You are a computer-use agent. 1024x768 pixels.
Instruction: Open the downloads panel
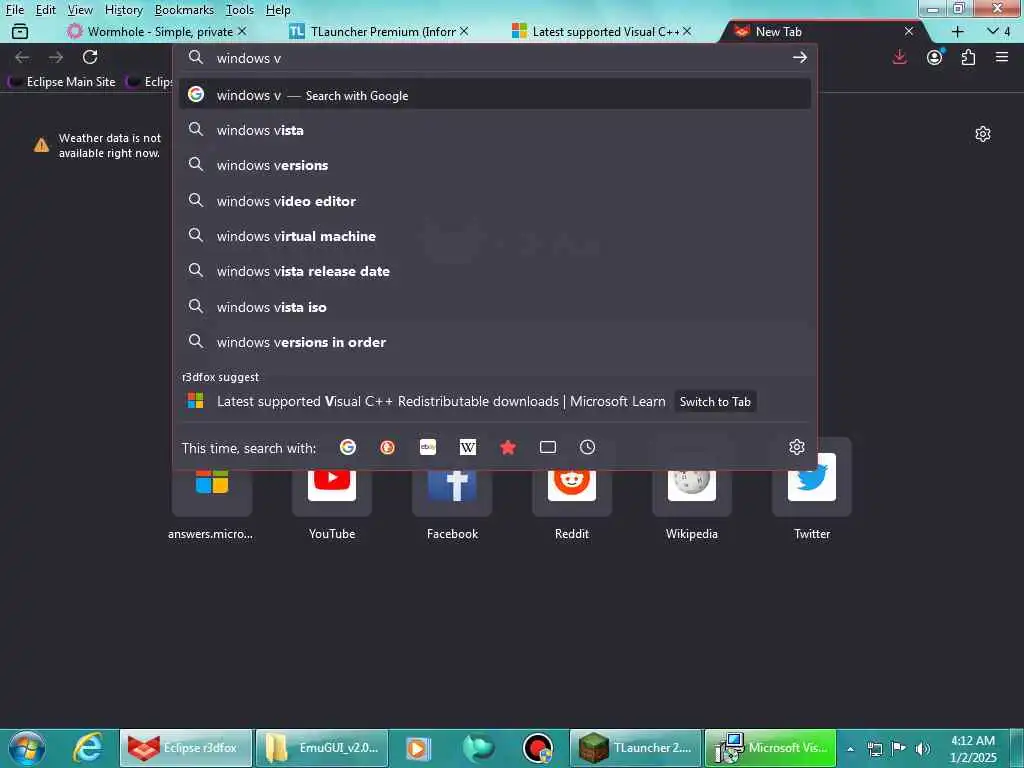pos(899,57)
